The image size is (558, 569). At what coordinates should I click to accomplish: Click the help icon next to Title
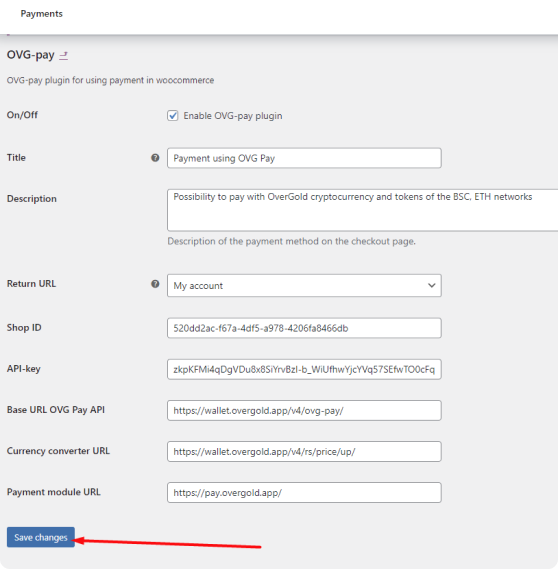click(155, 158)
